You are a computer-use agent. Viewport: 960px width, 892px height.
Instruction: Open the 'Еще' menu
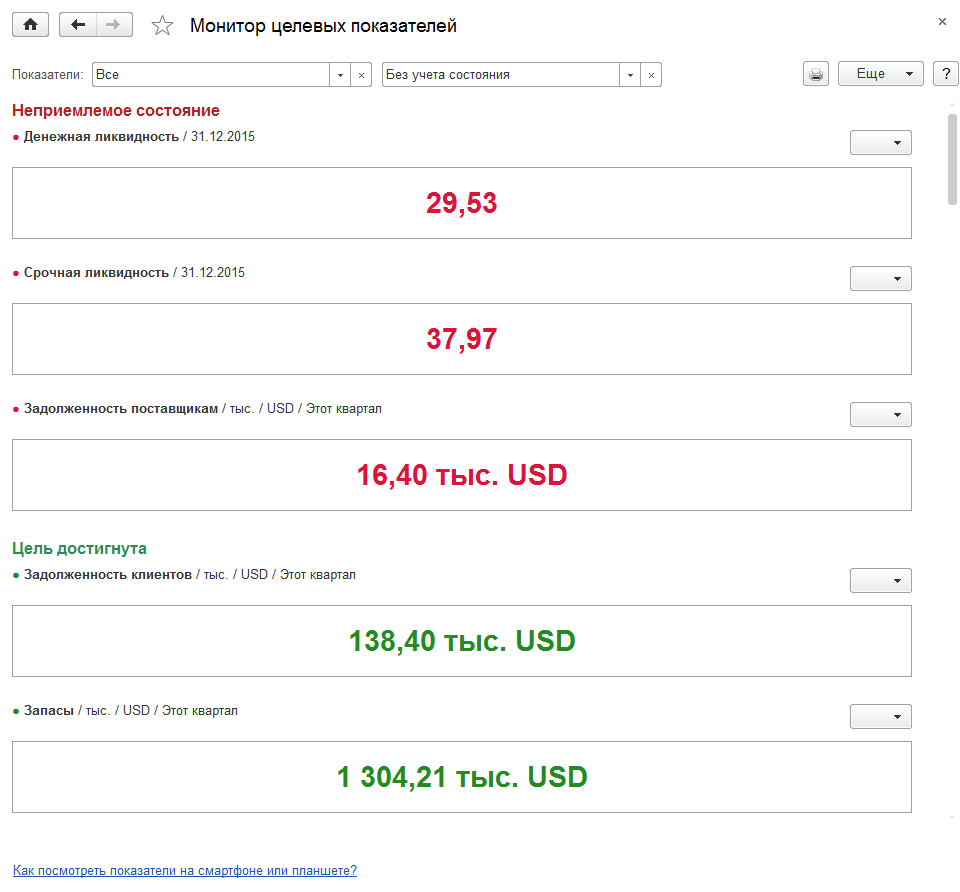880,75
